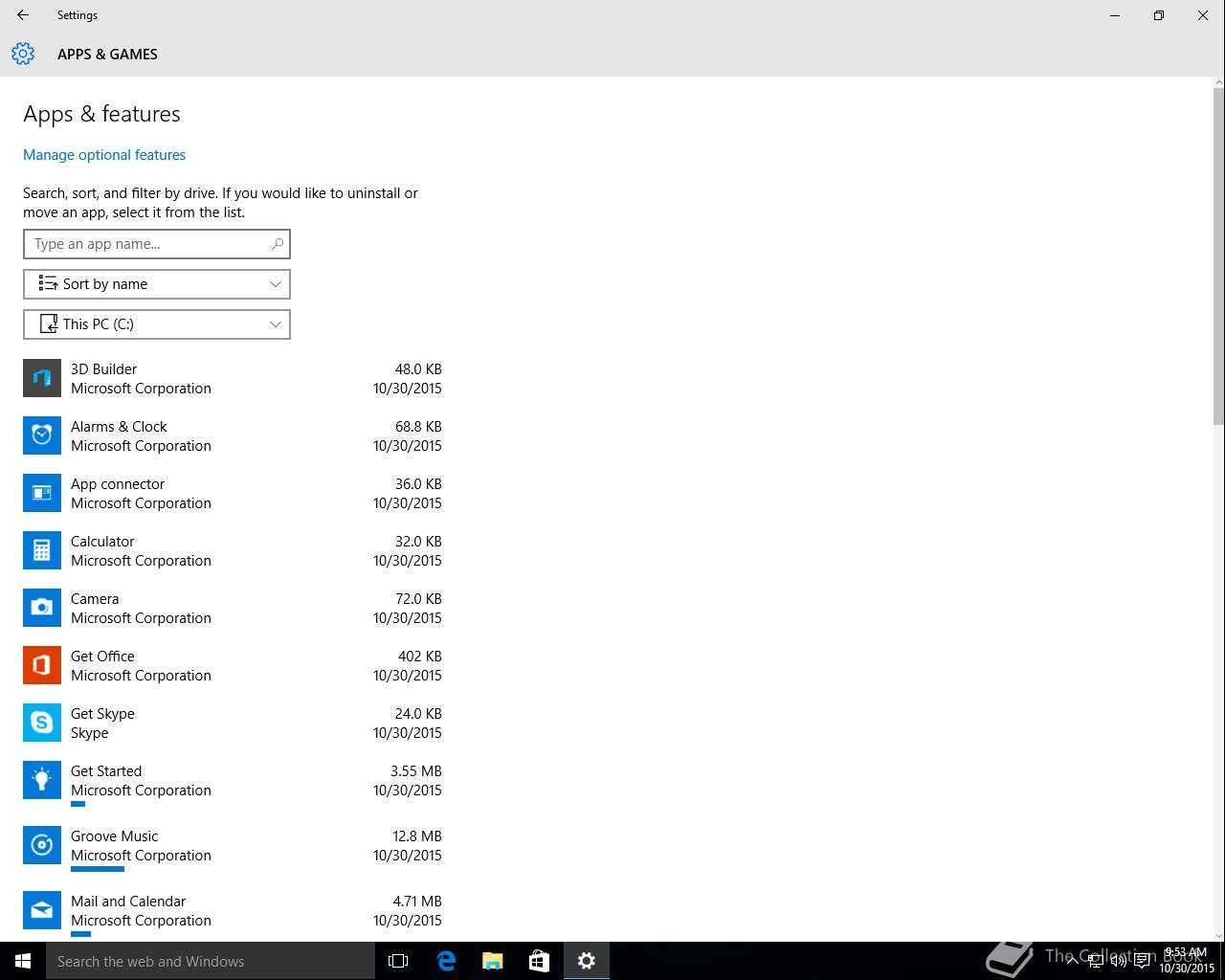
Task: Click the Settings gear icon beside APPS & GAMES
Action: (23, 55)
